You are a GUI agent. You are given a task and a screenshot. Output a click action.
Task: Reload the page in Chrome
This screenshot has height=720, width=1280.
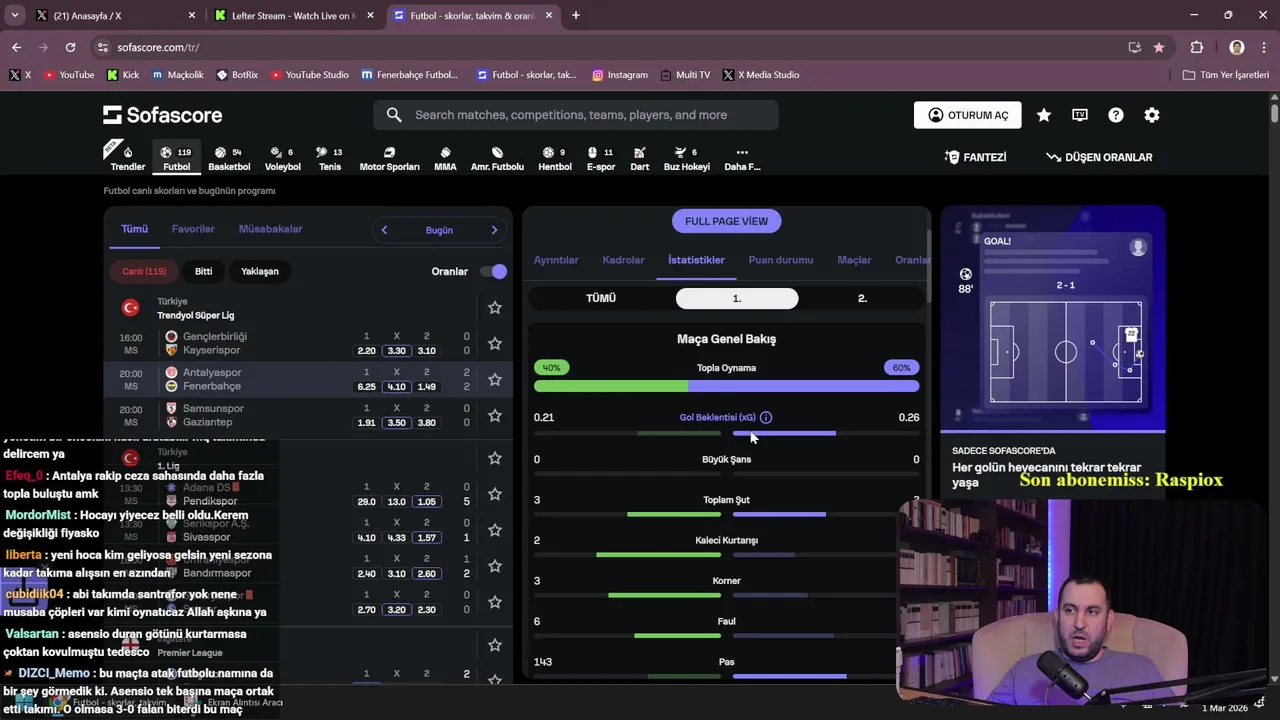pyautogui.click(x=70, y=47)
